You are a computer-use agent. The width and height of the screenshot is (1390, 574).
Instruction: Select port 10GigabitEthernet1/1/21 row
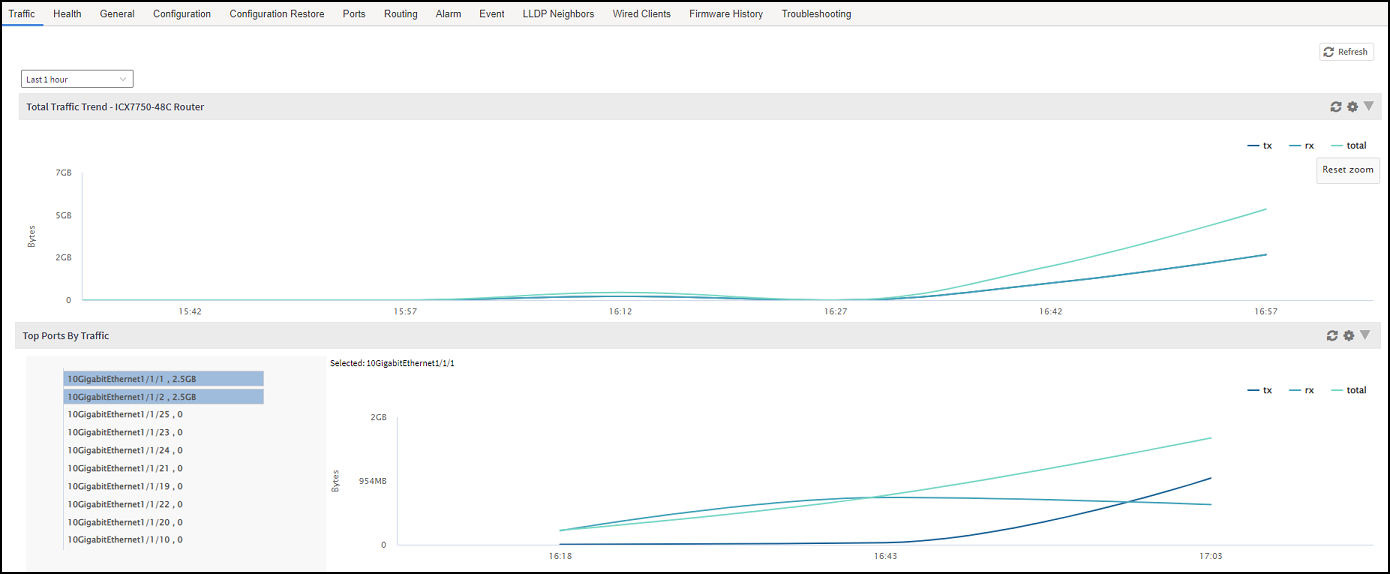[x=125, y=468]
